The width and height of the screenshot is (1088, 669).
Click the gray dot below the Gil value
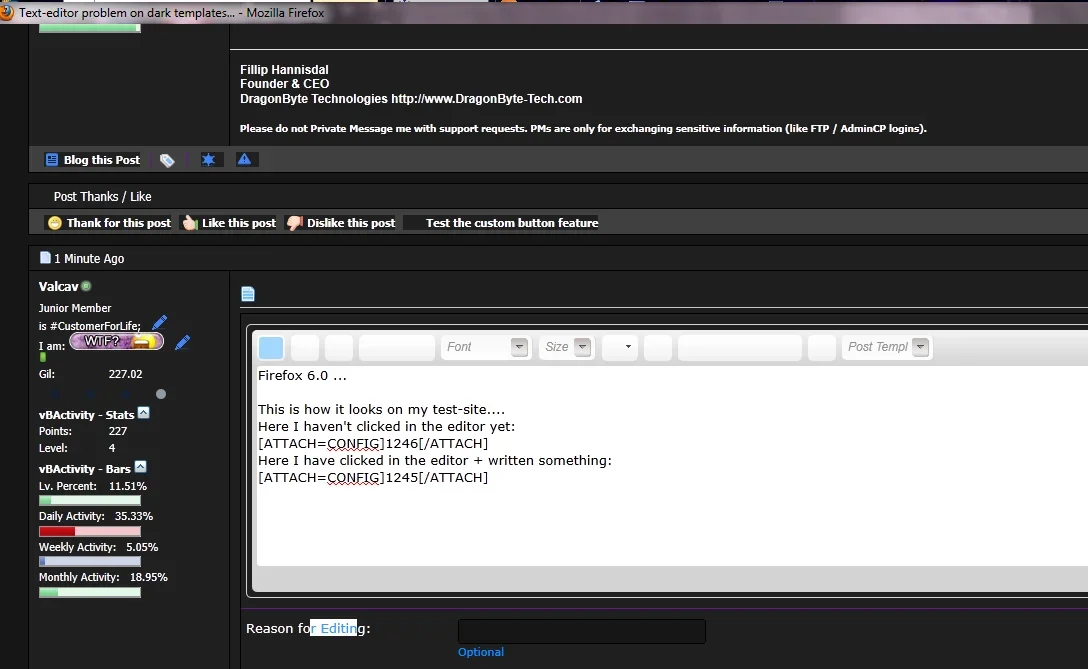tap(161, 394)
